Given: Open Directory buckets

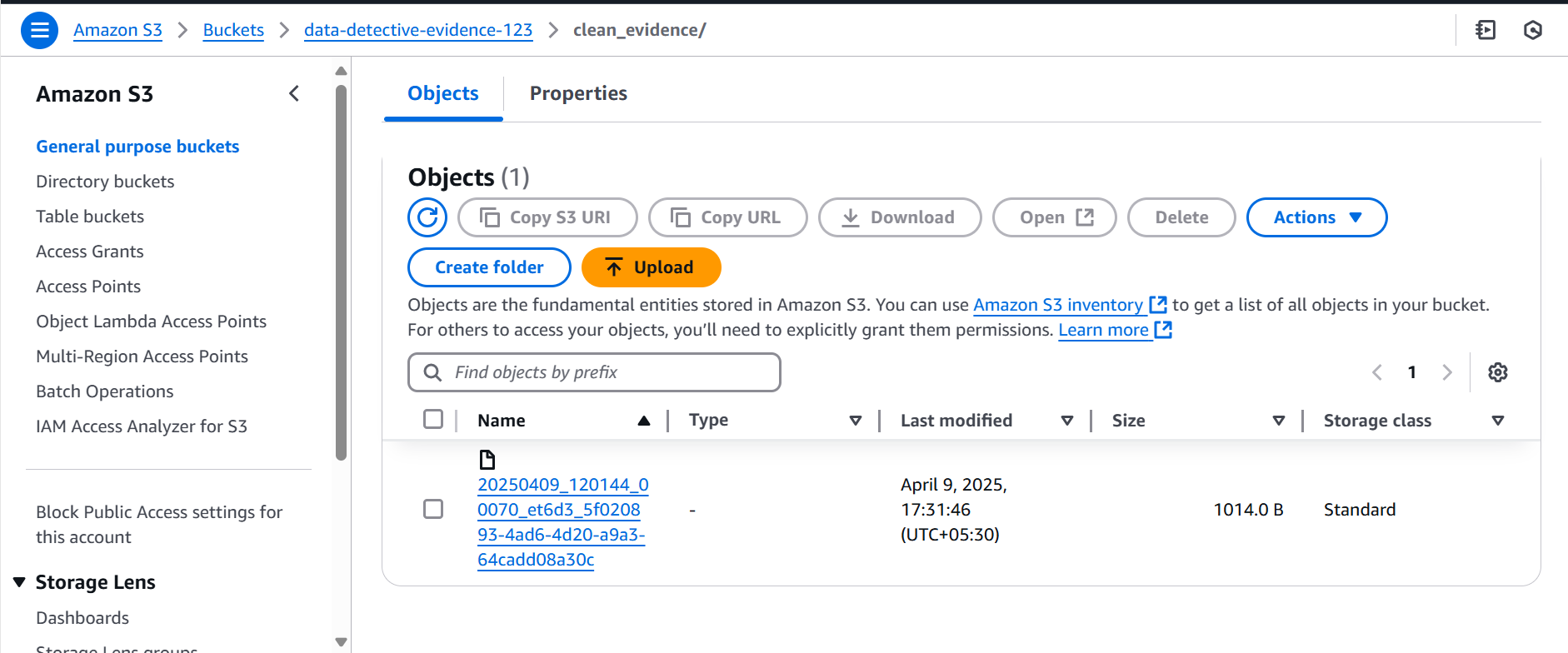Looking at the screenshot, I should coord(105,182).
